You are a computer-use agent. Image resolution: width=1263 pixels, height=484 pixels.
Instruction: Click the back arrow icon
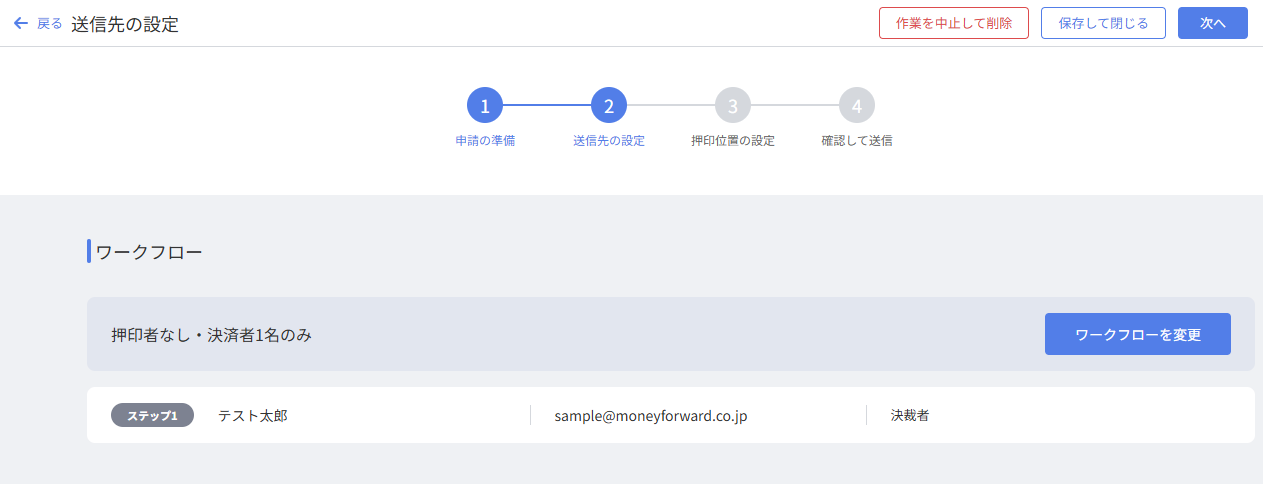[20, 23]
